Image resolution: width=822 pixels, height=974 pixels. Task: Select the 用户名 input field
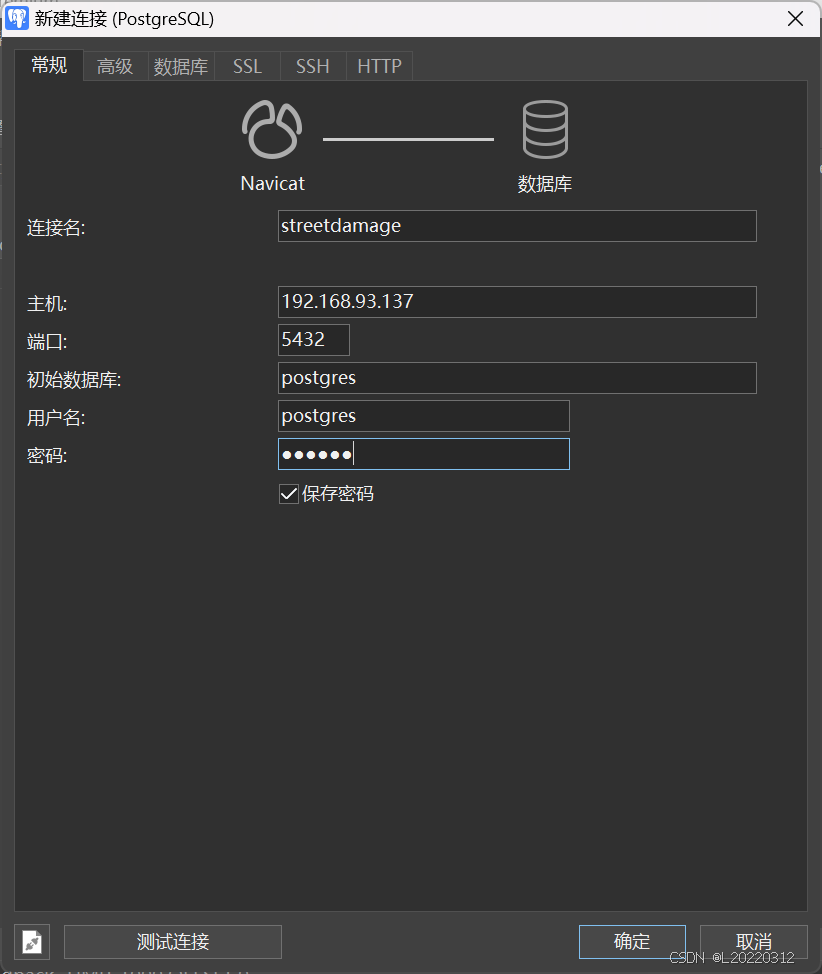(423, 415)
